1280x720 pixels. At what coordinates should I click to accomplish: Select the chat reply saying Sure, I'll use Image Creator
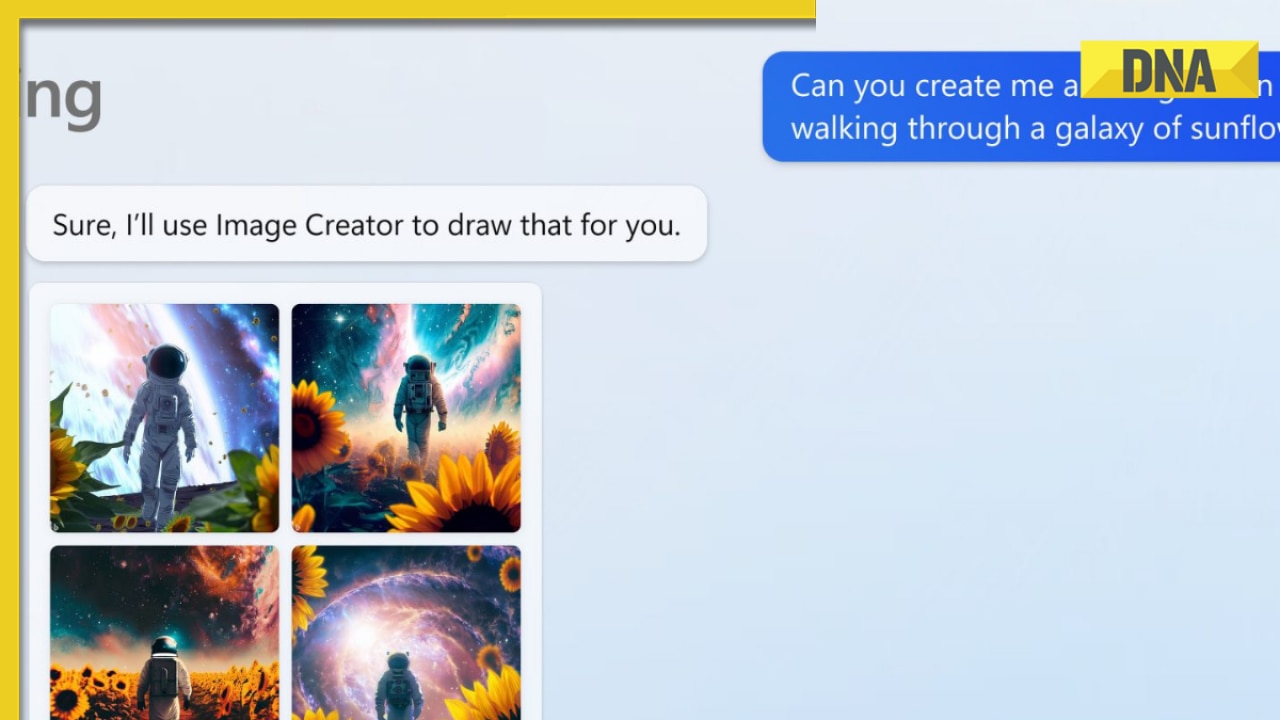point(366,224)
